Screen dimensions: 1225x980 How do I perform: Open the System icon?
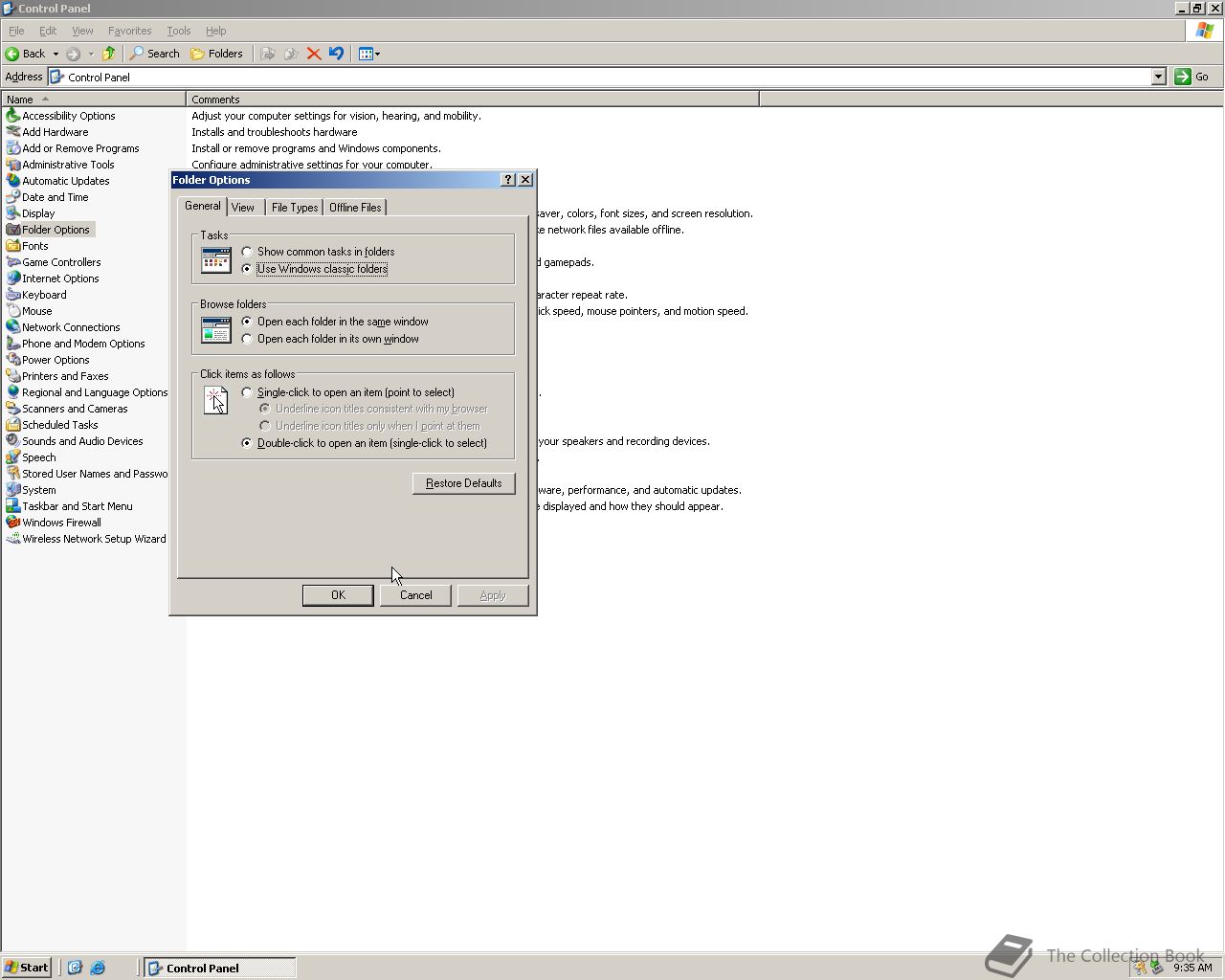pyautogui.click(x=13, y=490)
